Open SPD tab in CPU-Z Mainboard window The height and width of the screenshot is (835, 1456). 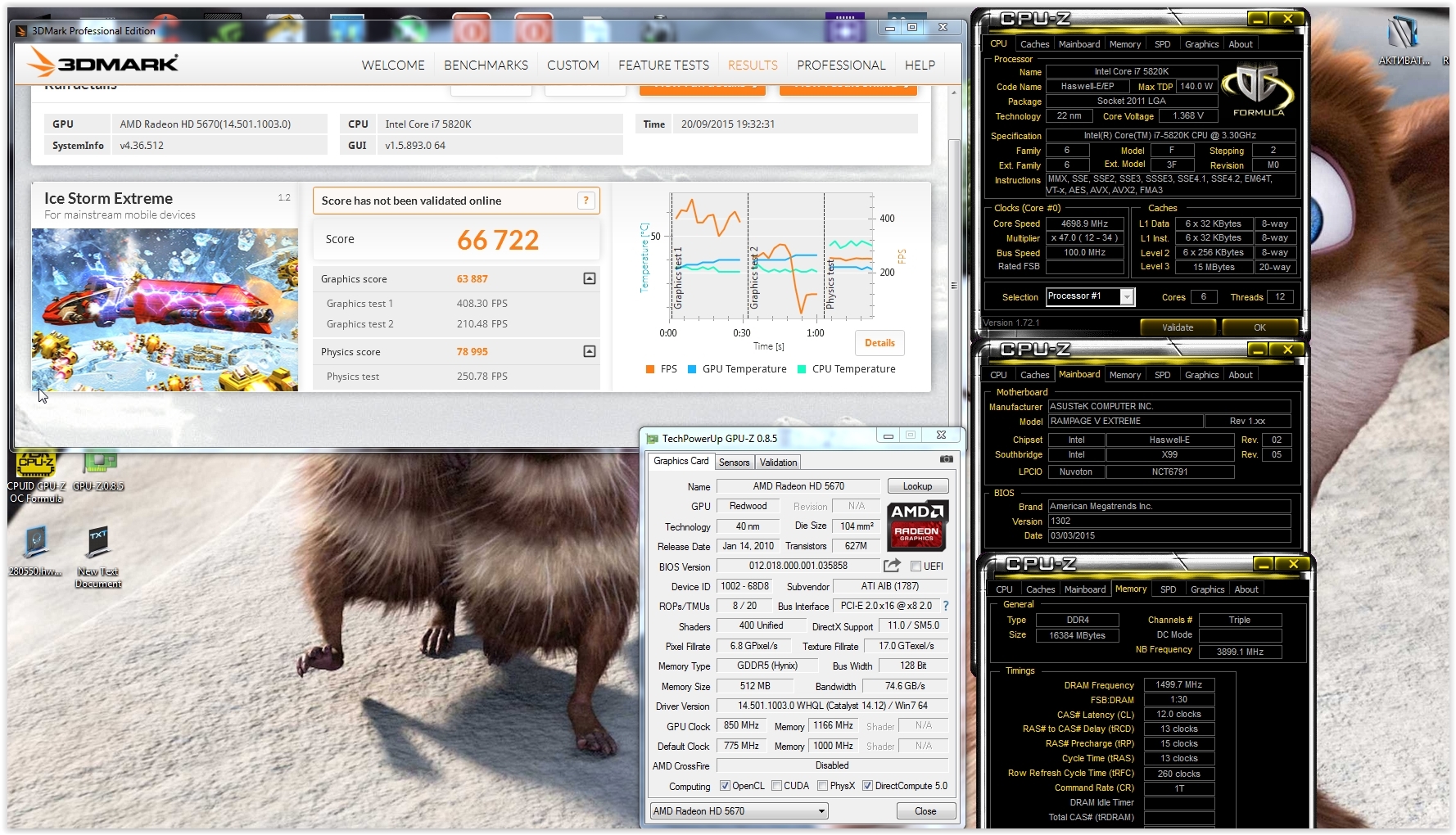(1162, 375)
